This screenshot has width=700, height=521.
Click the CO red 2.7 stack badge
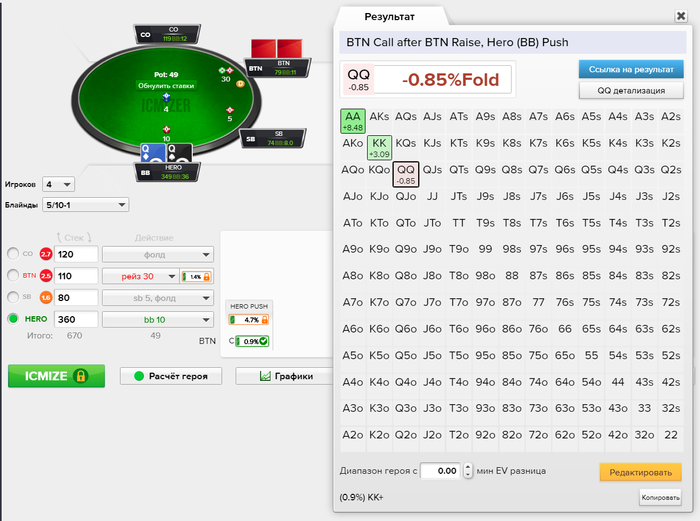point(46,254)
